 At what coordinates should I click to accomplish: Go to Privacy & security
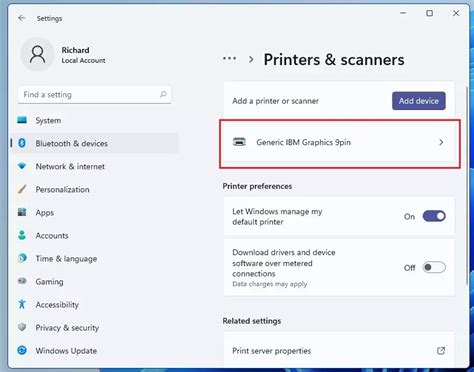pos(95,327)
